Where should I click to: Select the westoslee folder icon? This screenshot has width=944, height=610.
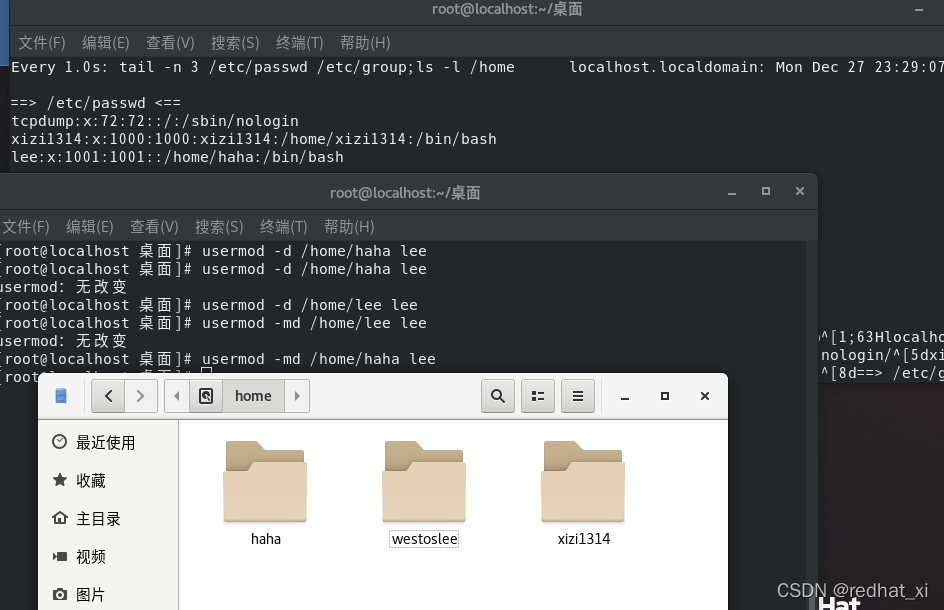pos(424,482)
